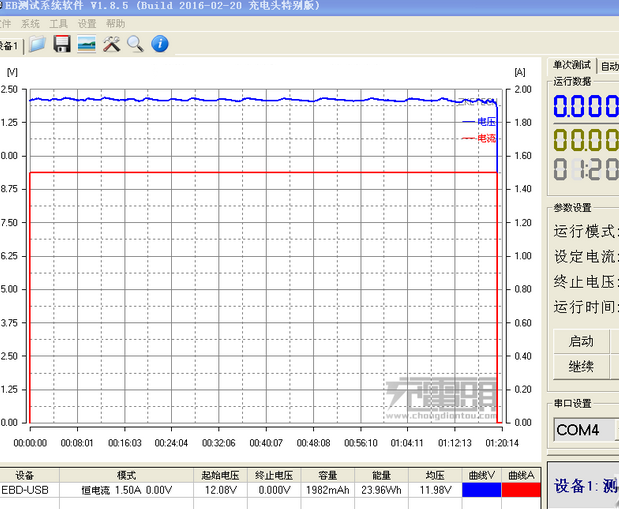This screenshot has height=509, width=619.
Task: Click the 1982mAh capacity cell
Action: click(328, 490)
